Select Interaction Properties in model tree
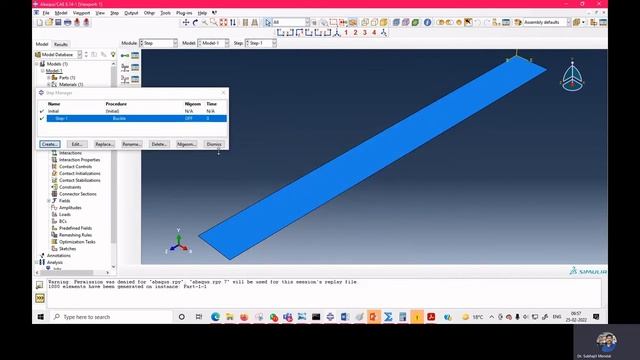640x360 pixels. (x=79, y=160)
